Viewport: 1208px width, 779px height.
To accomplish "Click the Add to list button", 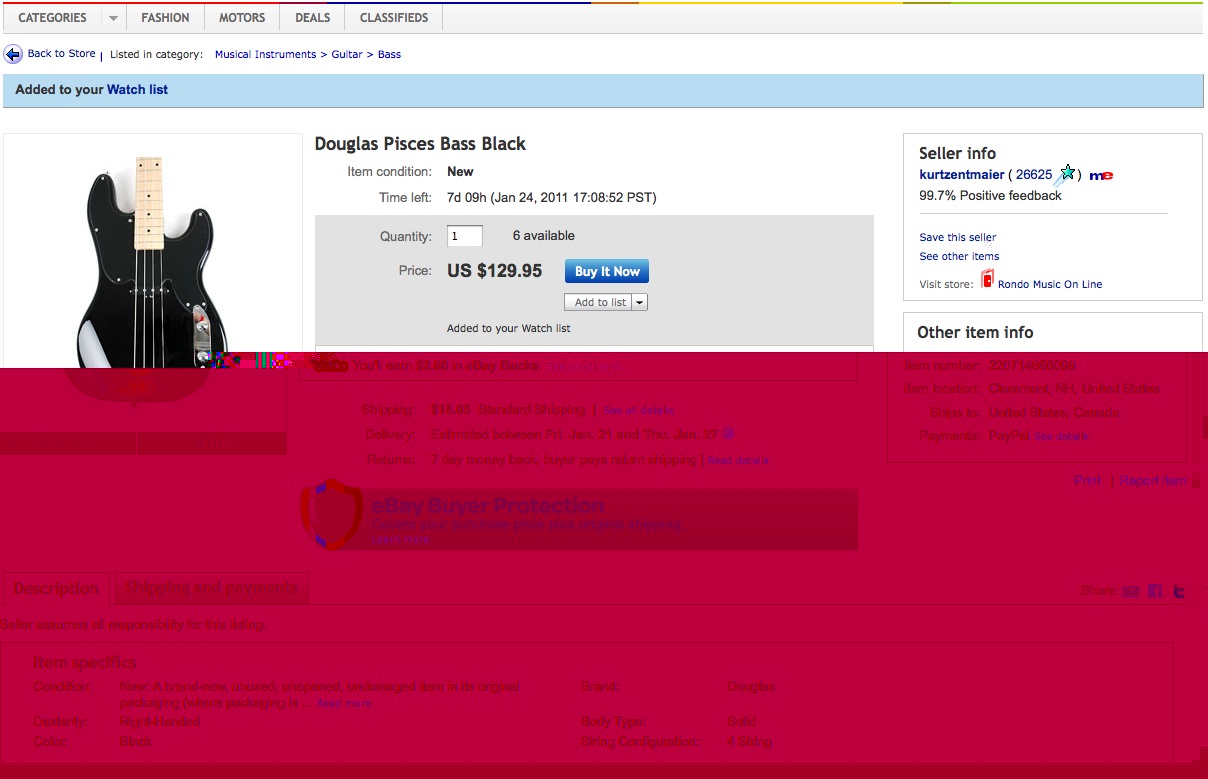I will (599, 302).
